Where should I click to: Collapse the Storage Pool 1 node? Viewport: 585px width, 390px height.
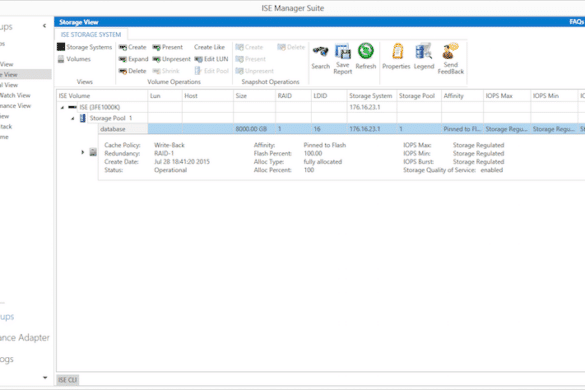tap(73, 118)
